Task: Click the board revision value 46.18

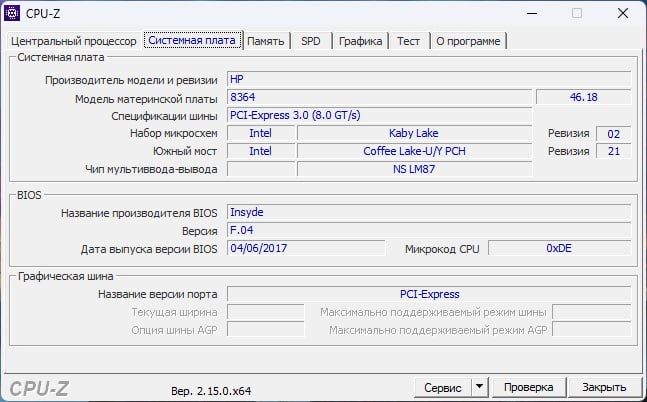Action: click(583, 97)
